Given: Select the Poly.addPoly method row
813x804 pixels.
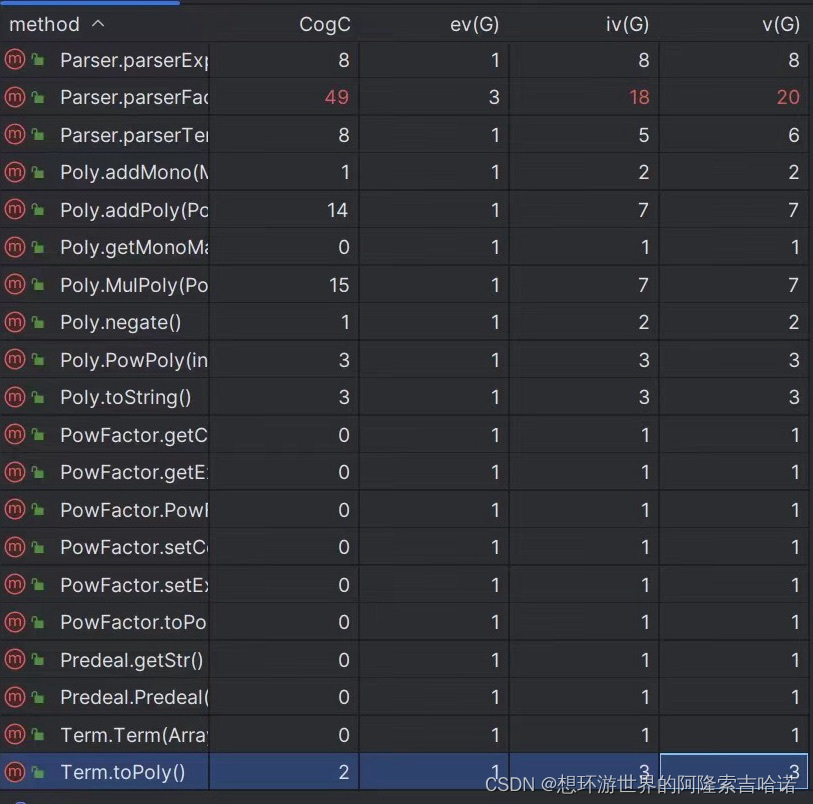Looking at the screenshot, I should [404, 210].
